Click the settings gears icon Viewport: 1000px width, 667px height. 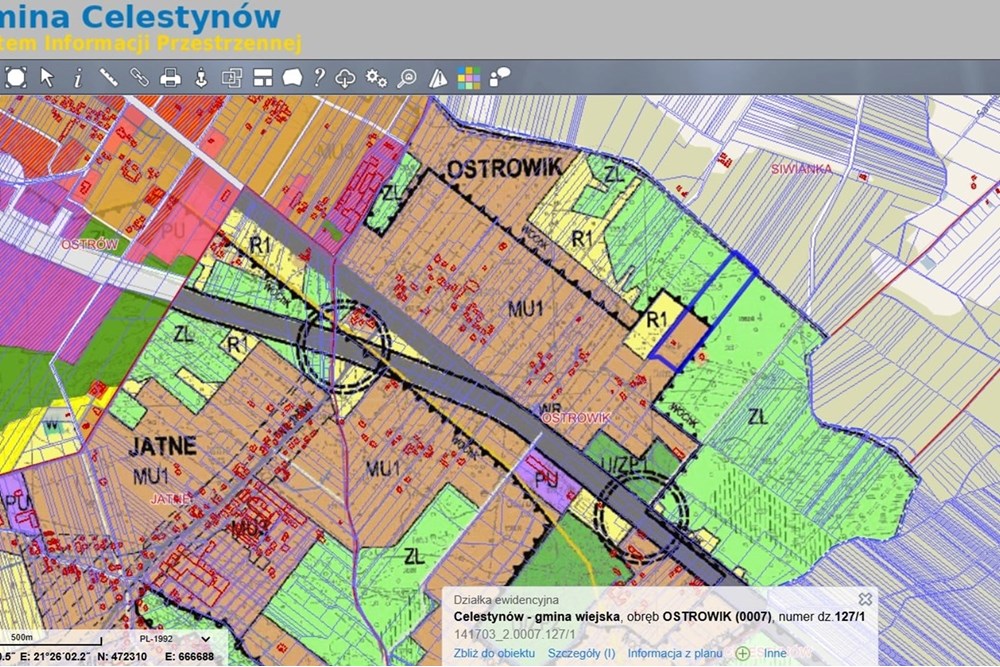(375, 76)
